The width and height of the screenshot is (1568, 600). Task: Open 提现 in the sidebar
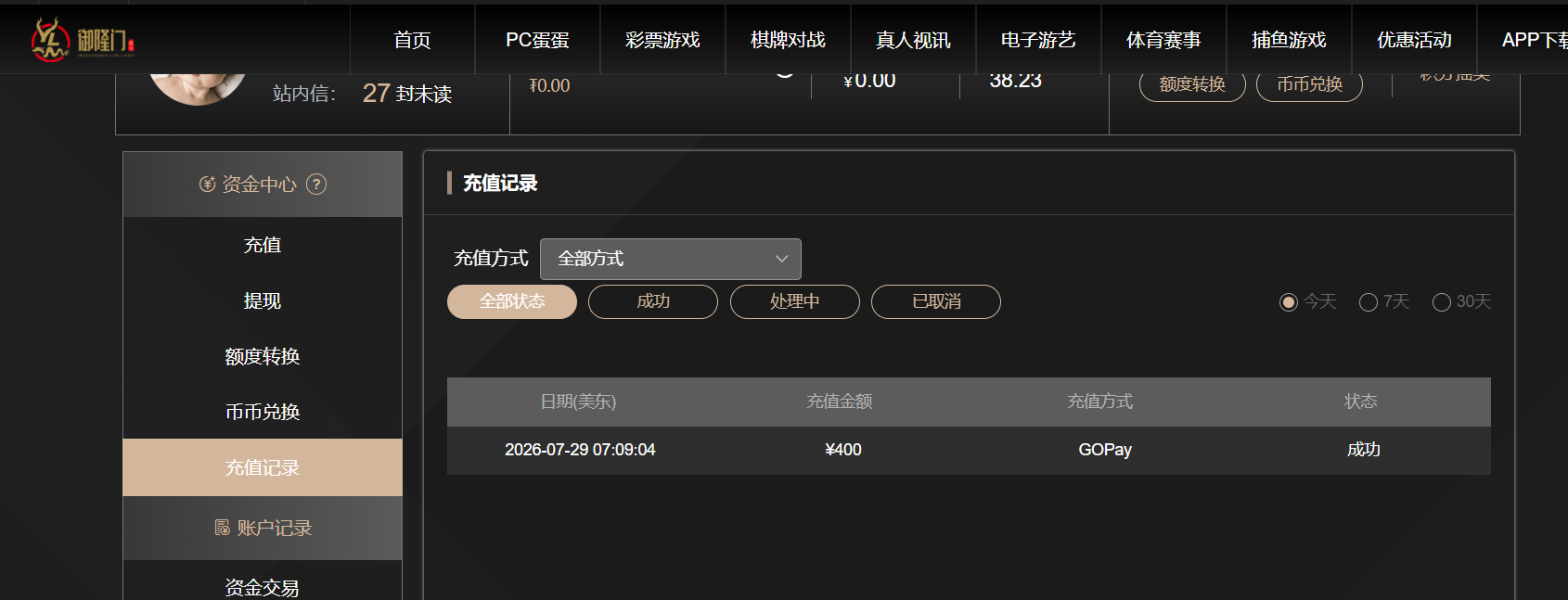(263, 300)
